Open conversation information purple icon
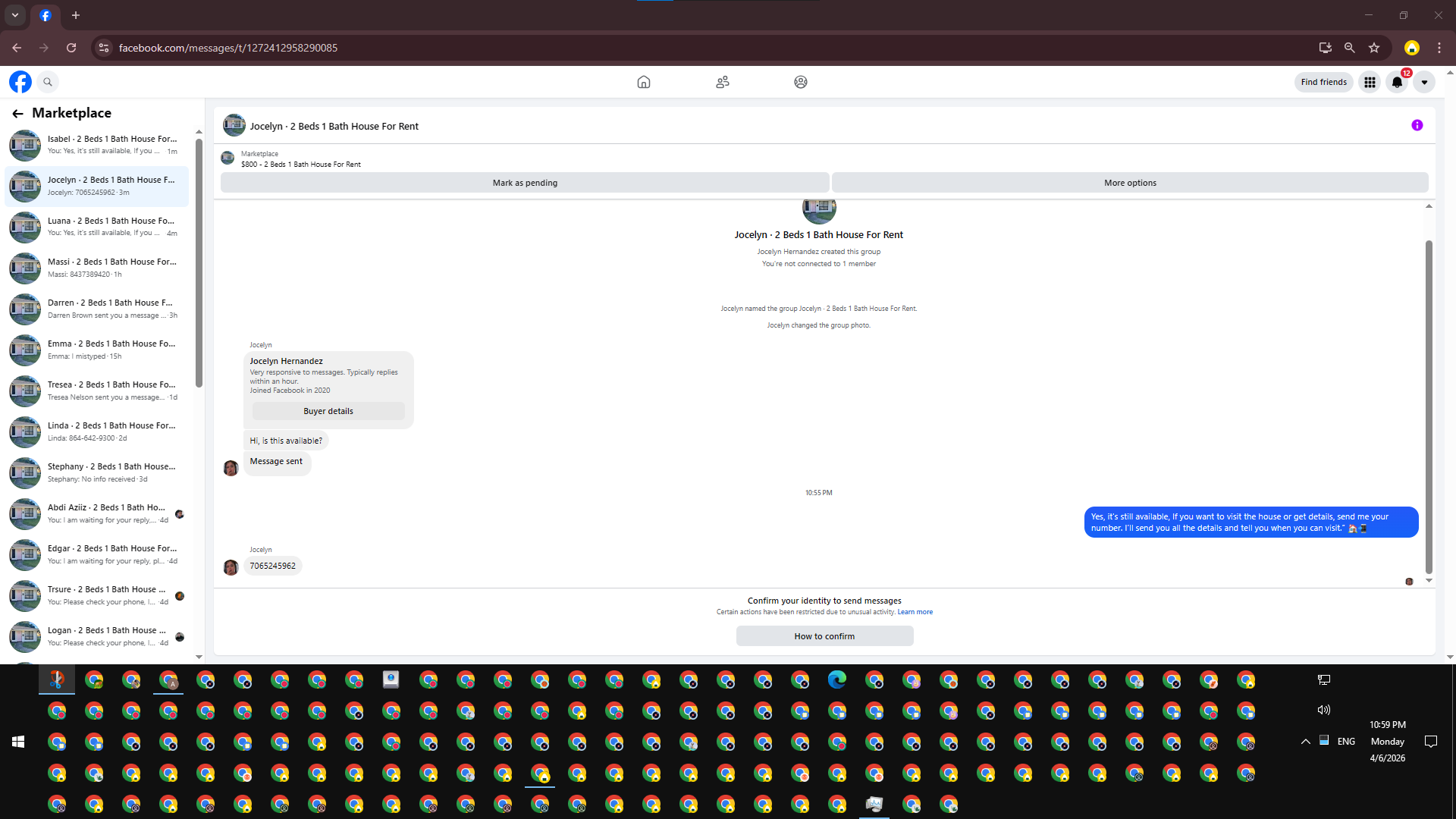Image resolution: width=1456 pixels, height=819 pixels. (x=1417, y=125)
